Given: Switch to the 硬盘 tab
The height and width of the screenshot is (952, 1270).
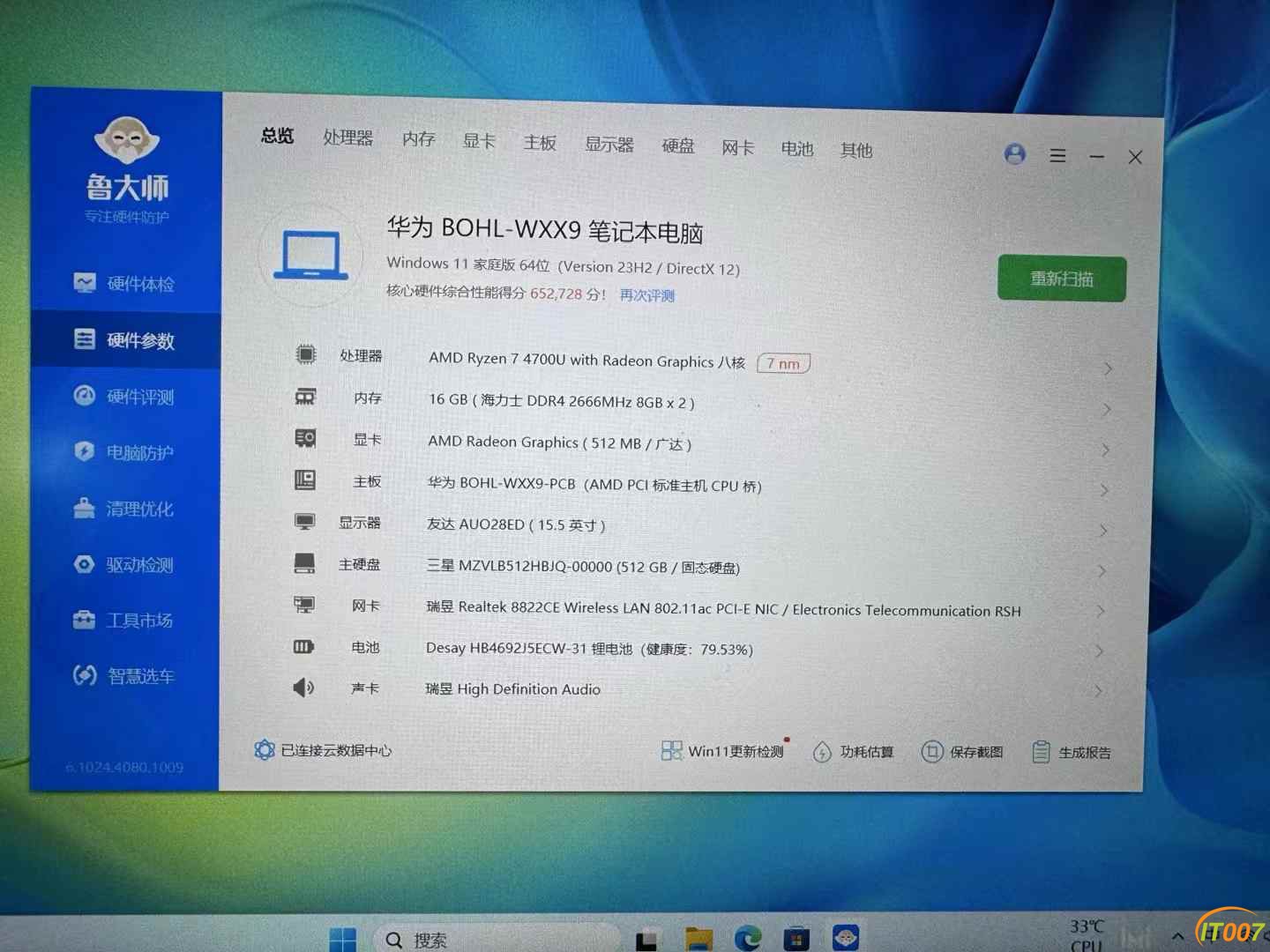Looking at the screenshot, I should [678, 146].
